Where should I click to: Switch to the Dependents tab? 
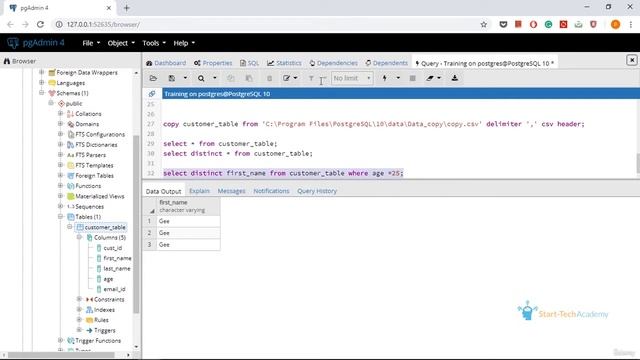tap(387, 63)
